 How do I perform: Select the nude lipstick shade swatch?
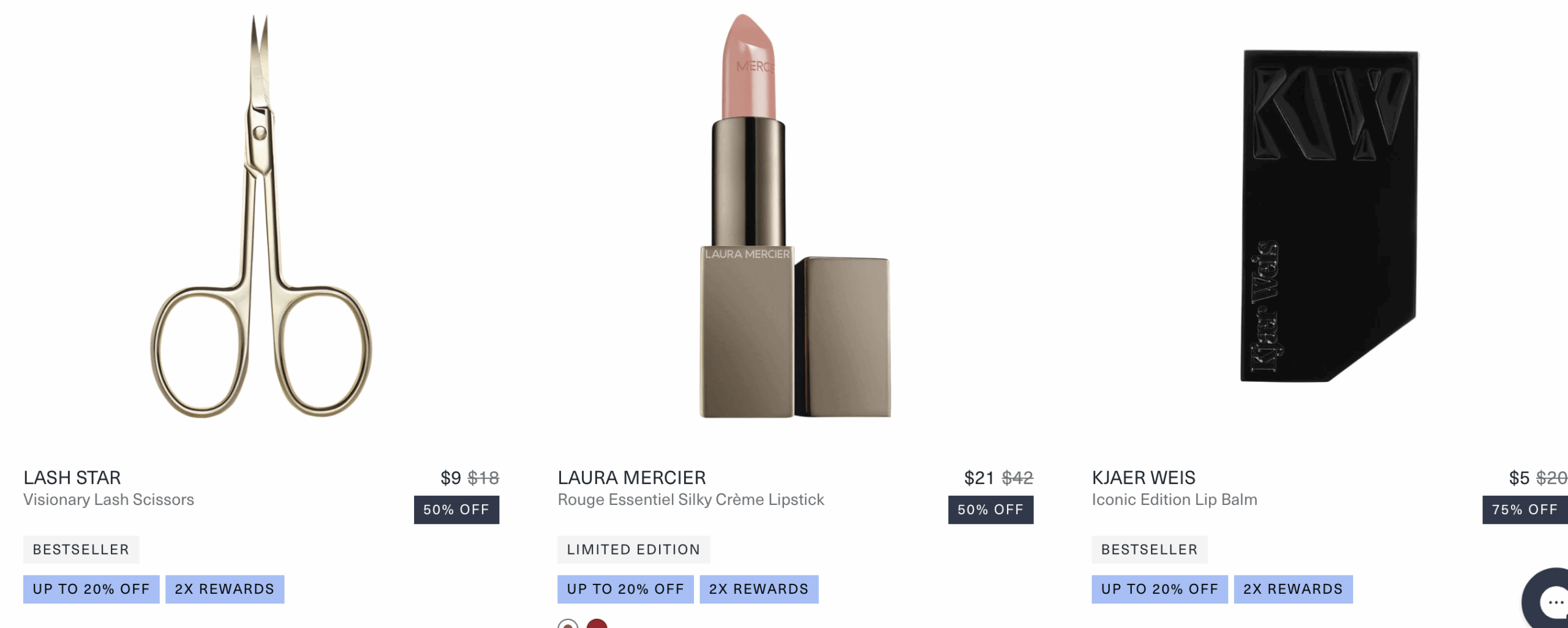(568, 624)
